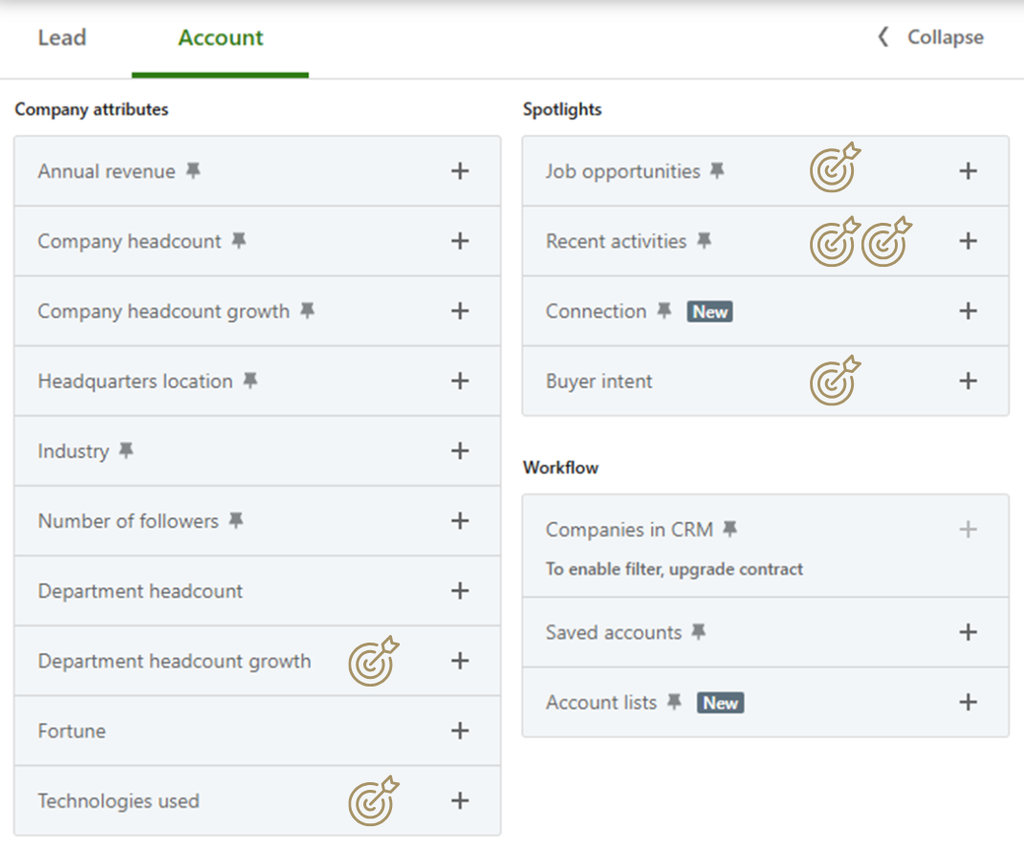The width and height of the screenshot is (1024, 852).
Task: Expand Number of followers filter
Action: [460, 520]
